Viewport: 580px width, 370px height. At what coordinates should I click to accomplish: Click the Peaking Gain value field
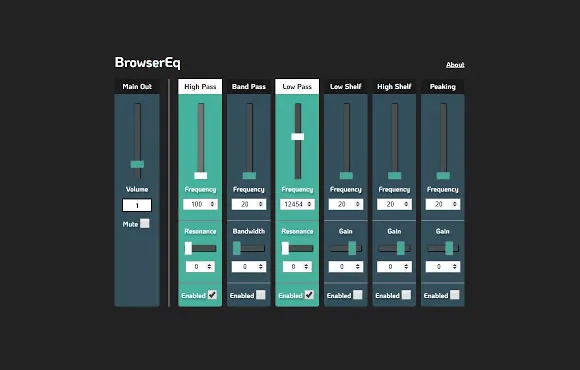(x=442, y=267)
